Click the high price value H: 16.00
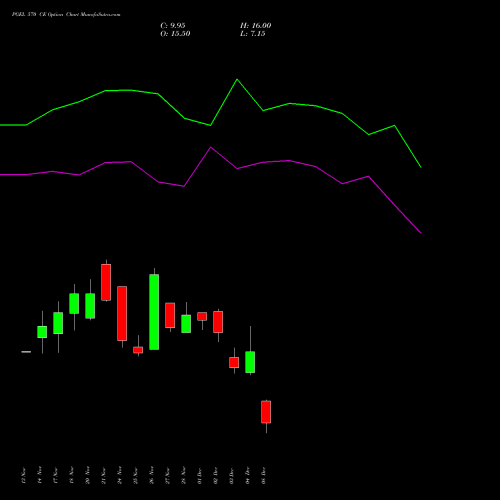Viewport: 500px width, 500px height. tap(256, 26)
